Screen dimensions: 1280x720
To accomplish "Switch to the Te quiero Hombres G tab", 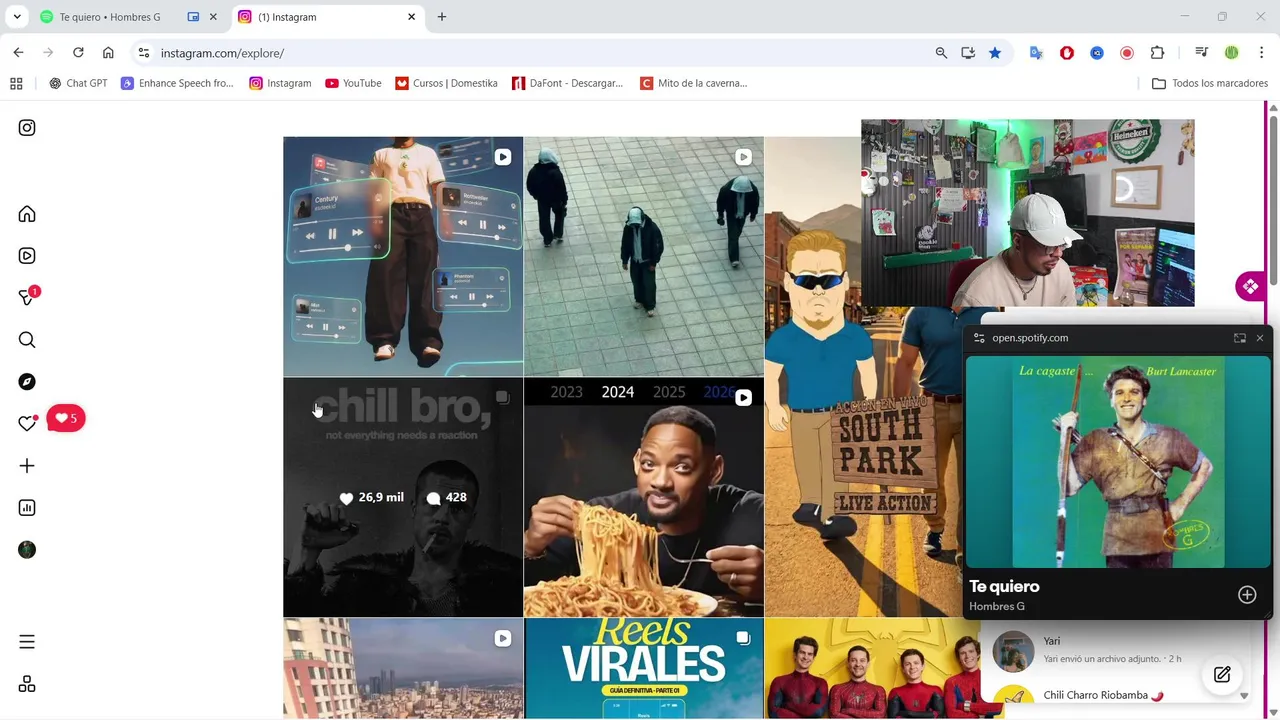I will point(109,17).
